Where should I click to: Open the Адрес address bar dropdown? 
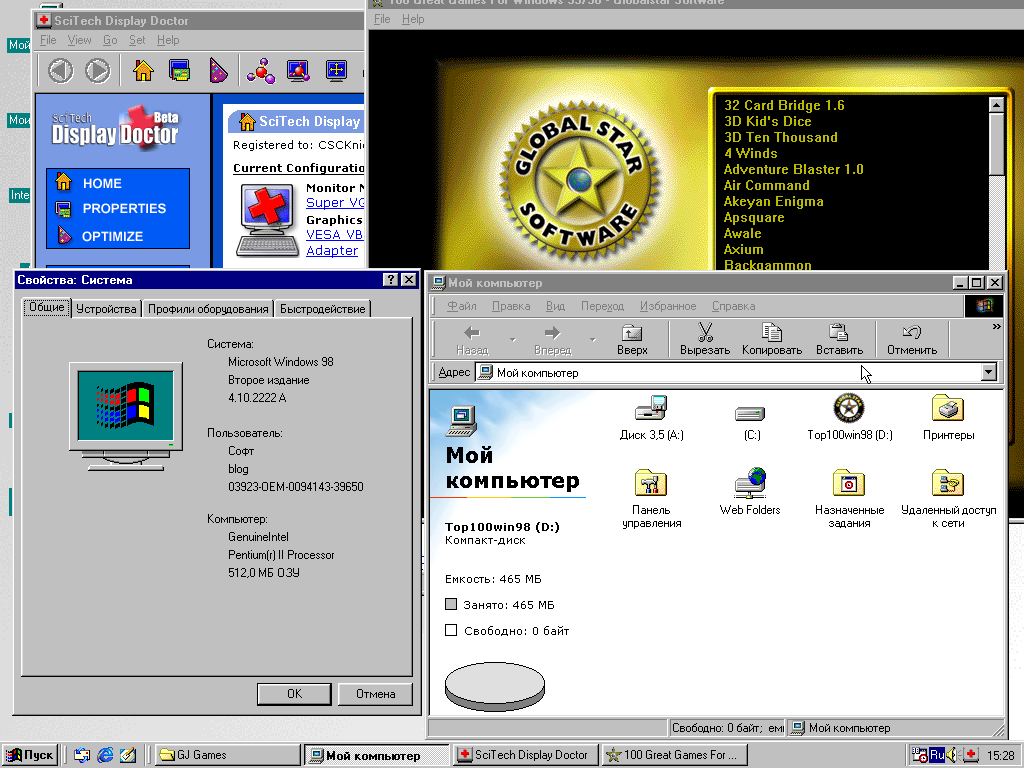[989, 372]
